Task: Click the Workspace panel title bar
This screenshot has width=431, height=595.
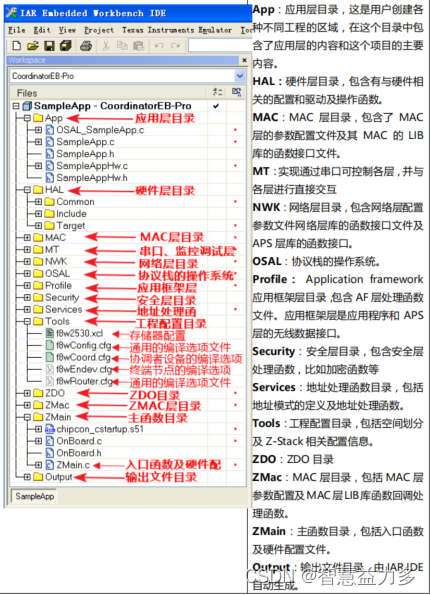Action: (x=123, y=60)
